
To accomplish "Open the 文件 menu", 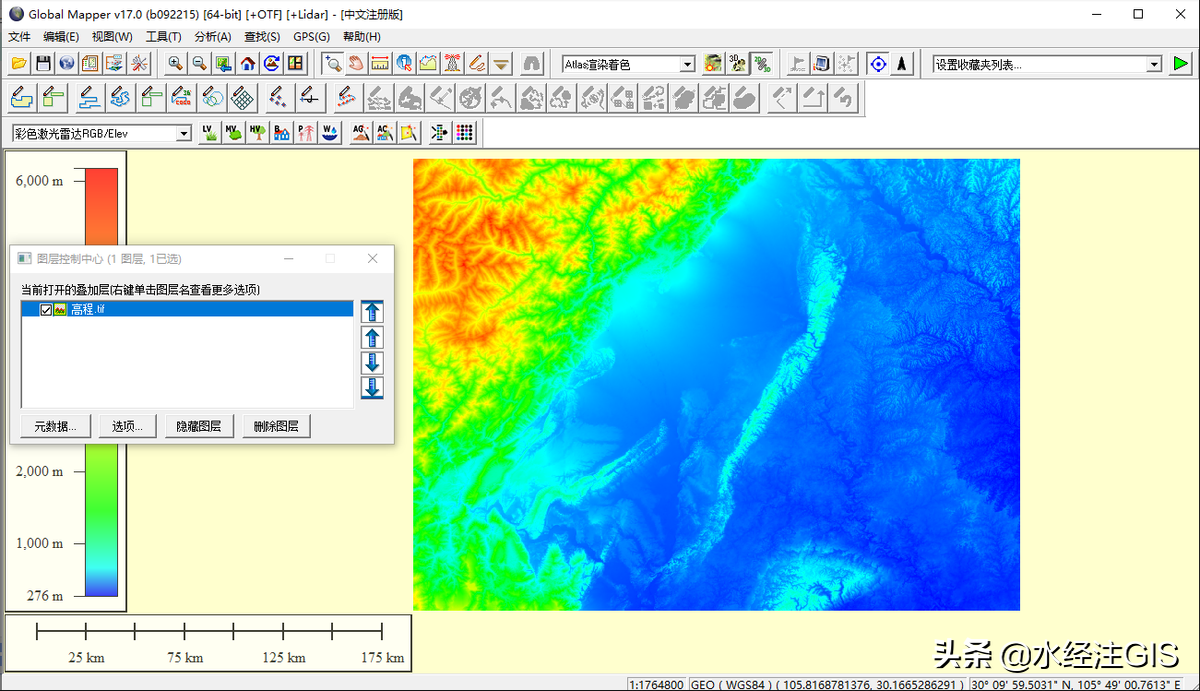I will (19, 37).
